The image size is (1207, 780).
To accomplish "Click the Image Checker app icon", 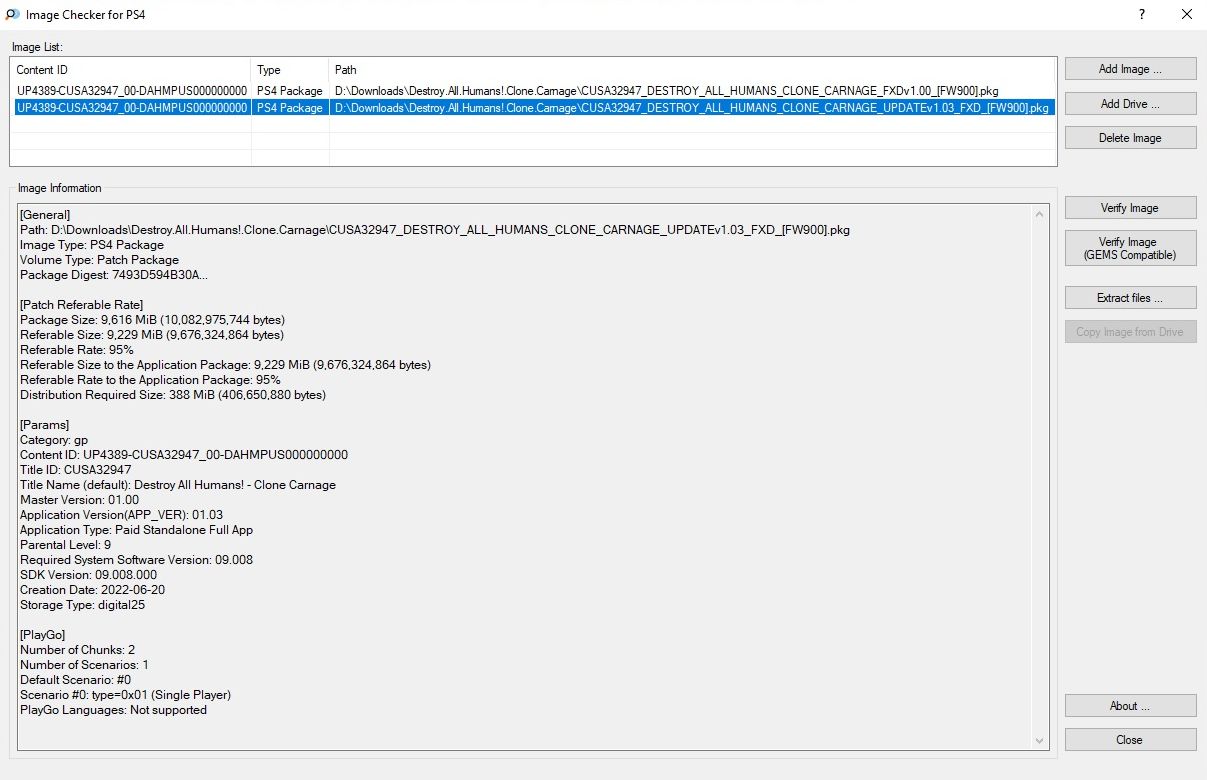I will click(12, 14).
